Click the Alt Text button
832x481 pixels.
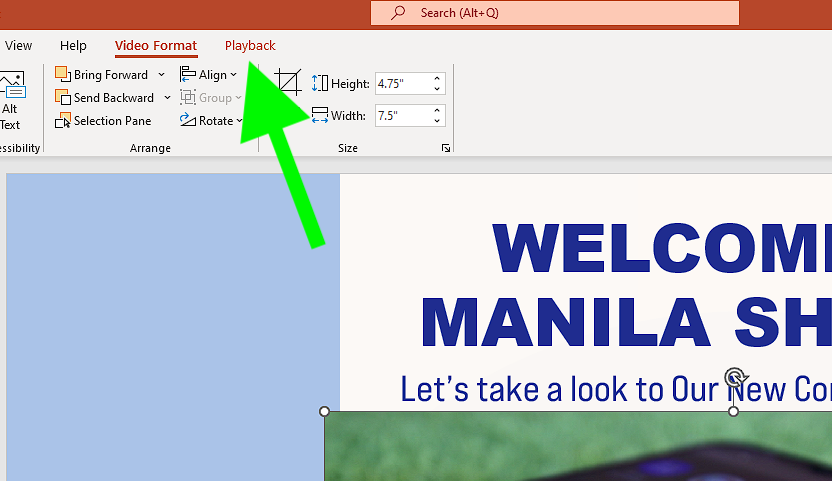click(x=11, y=101)
